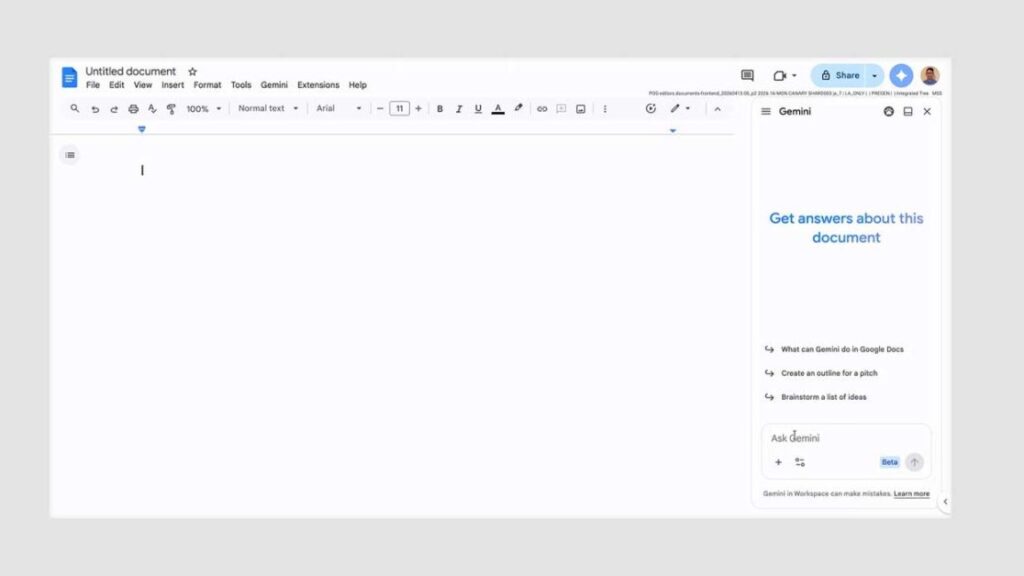Open the Learn more link
1024x576 pixels.
[x=911, y=494]
